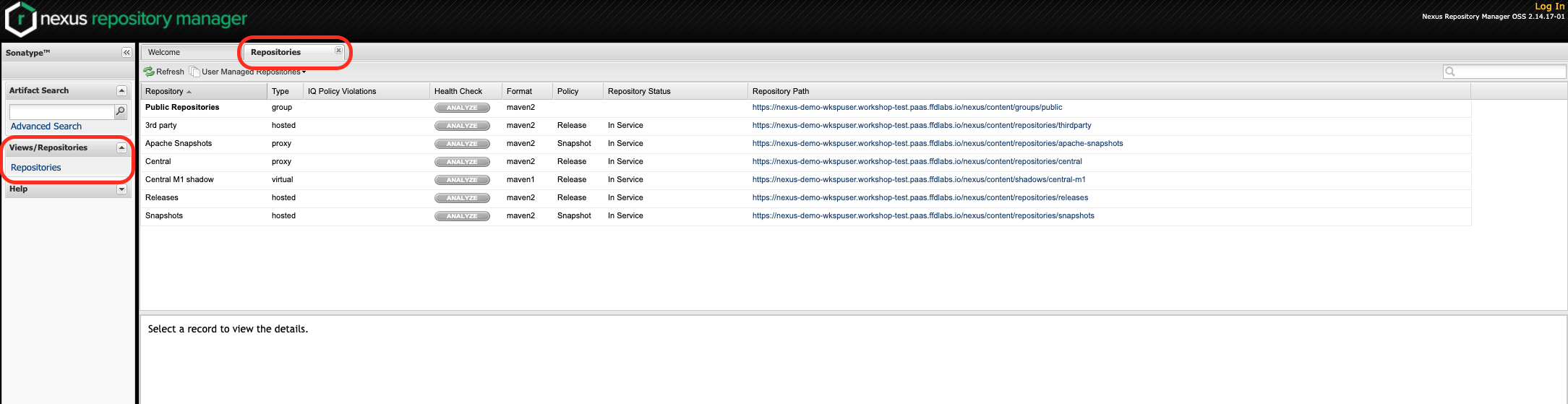Select the Repositories tab

point(275,52)
